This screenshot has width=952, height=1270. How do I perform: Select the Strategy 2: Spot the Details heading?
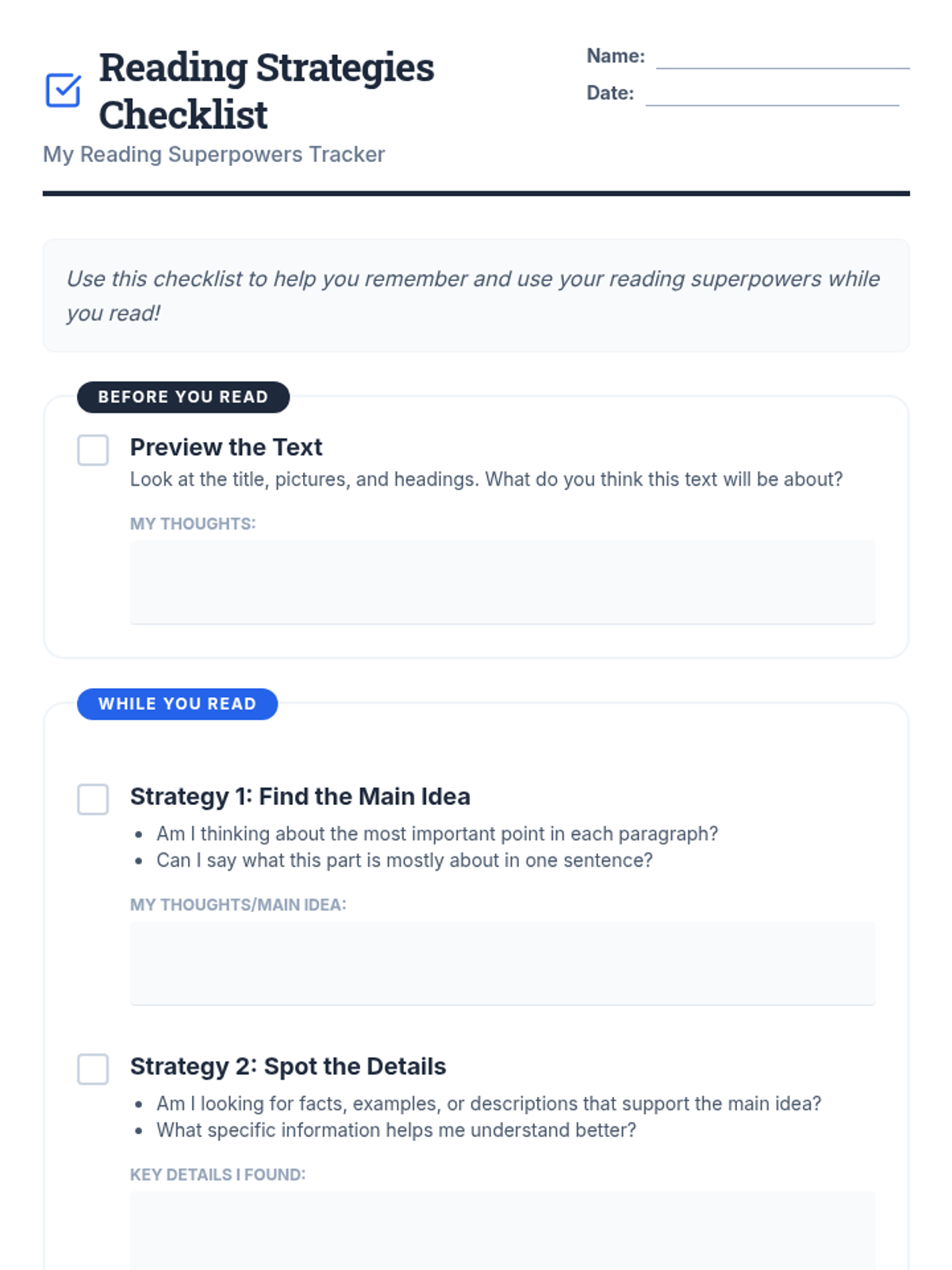tap(288, 1066)
